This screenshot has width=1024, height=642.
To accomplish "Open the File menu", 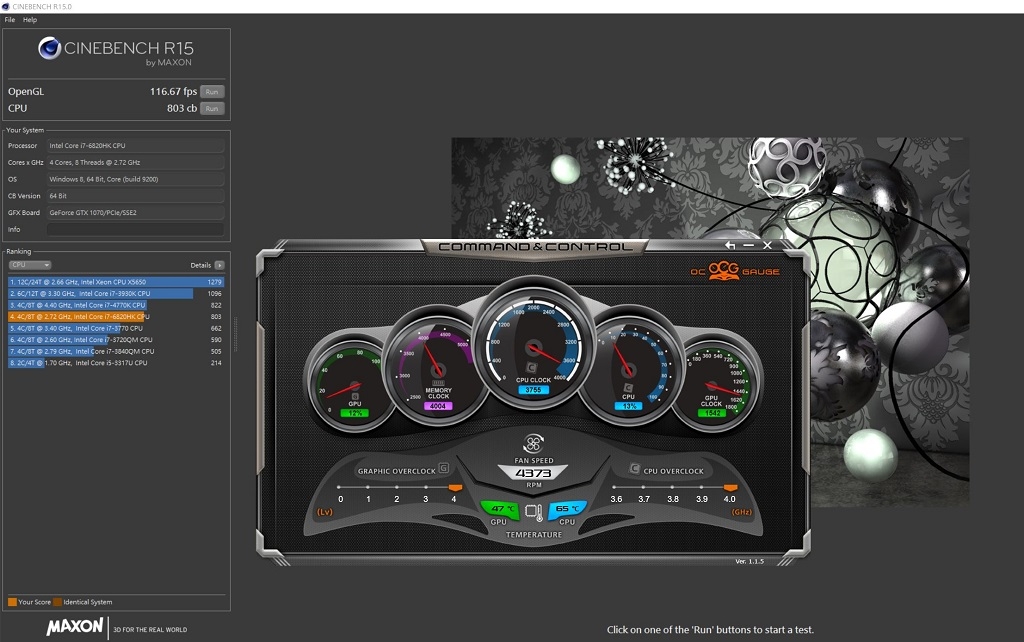I will click(10, 20).
